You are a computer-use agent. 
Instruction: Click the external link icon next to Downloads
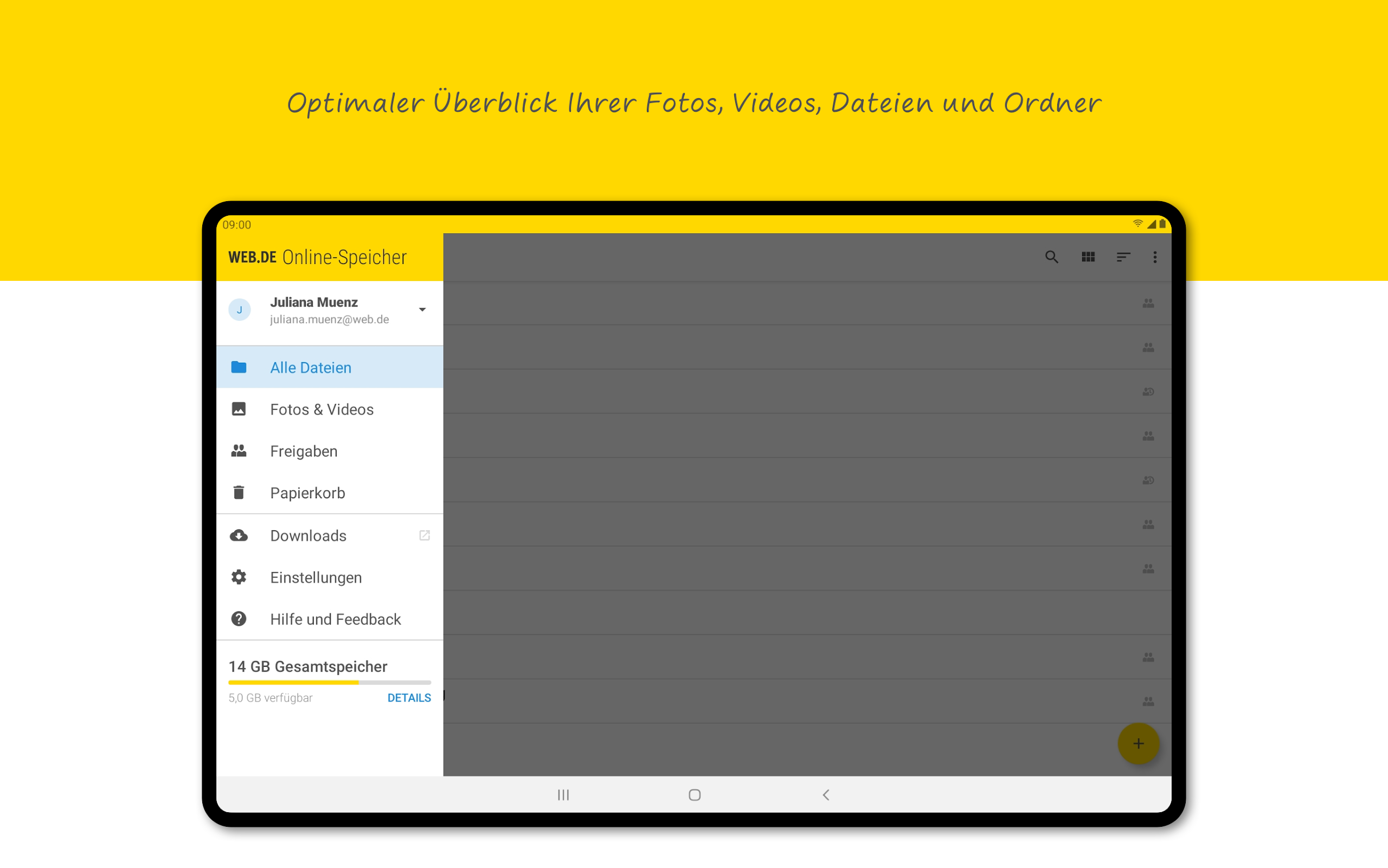(x=424, y=535)
